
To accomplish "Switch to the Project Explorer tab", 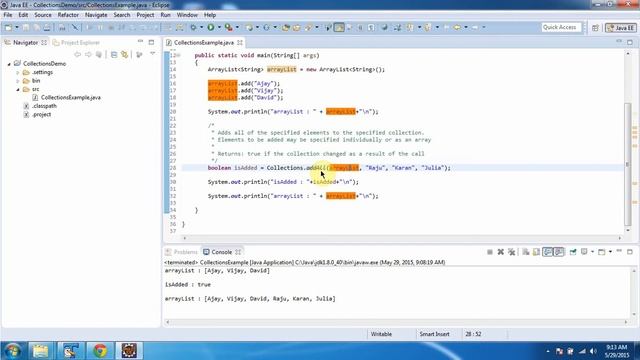I will pyautogui.click(x=76, y=42).
